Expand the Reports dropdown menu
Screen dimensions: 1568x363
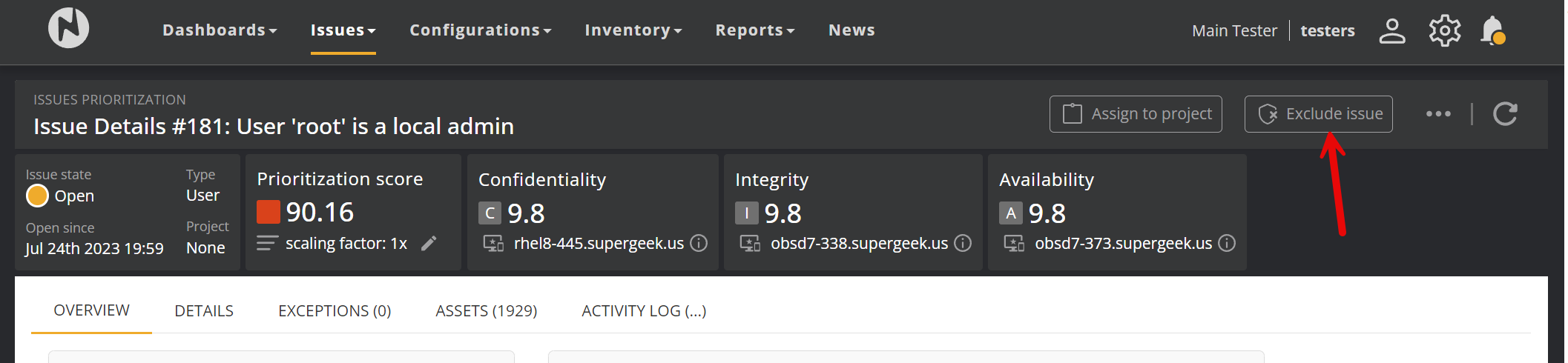754,30
